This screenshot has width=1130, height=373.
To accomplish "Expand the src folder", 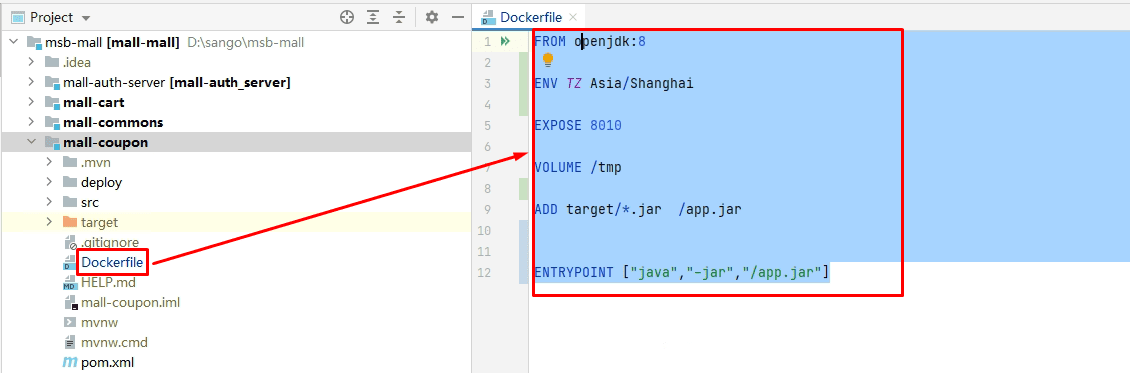I will pos(49,202).
